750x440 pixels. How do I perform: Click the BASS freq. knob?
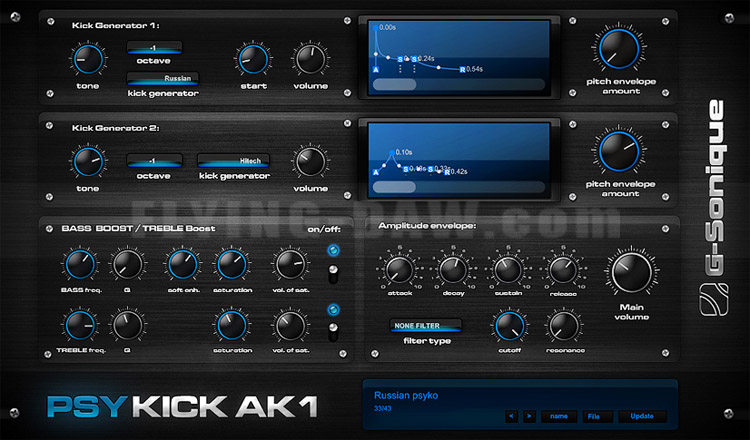pos(80,264)
